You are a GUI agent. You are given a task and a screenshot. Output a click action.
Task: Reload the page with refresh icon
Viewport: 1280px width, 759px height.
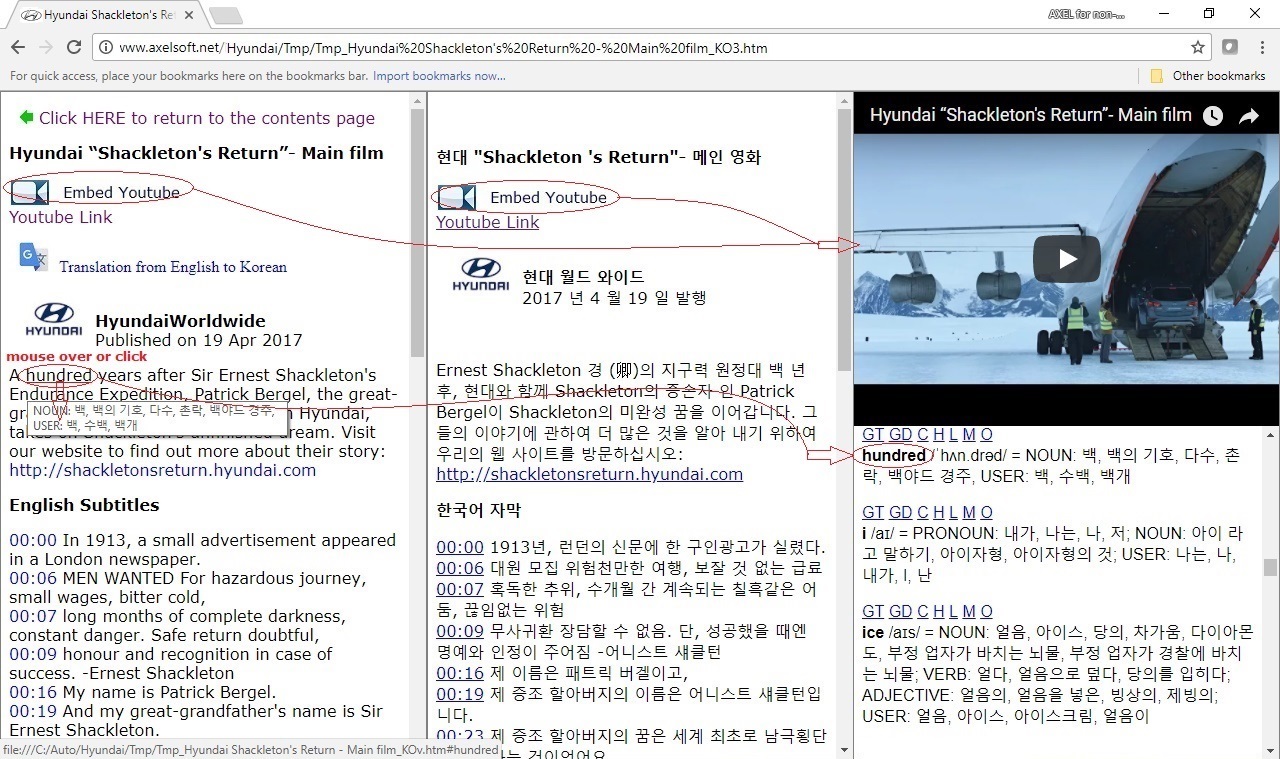[74, 47]
